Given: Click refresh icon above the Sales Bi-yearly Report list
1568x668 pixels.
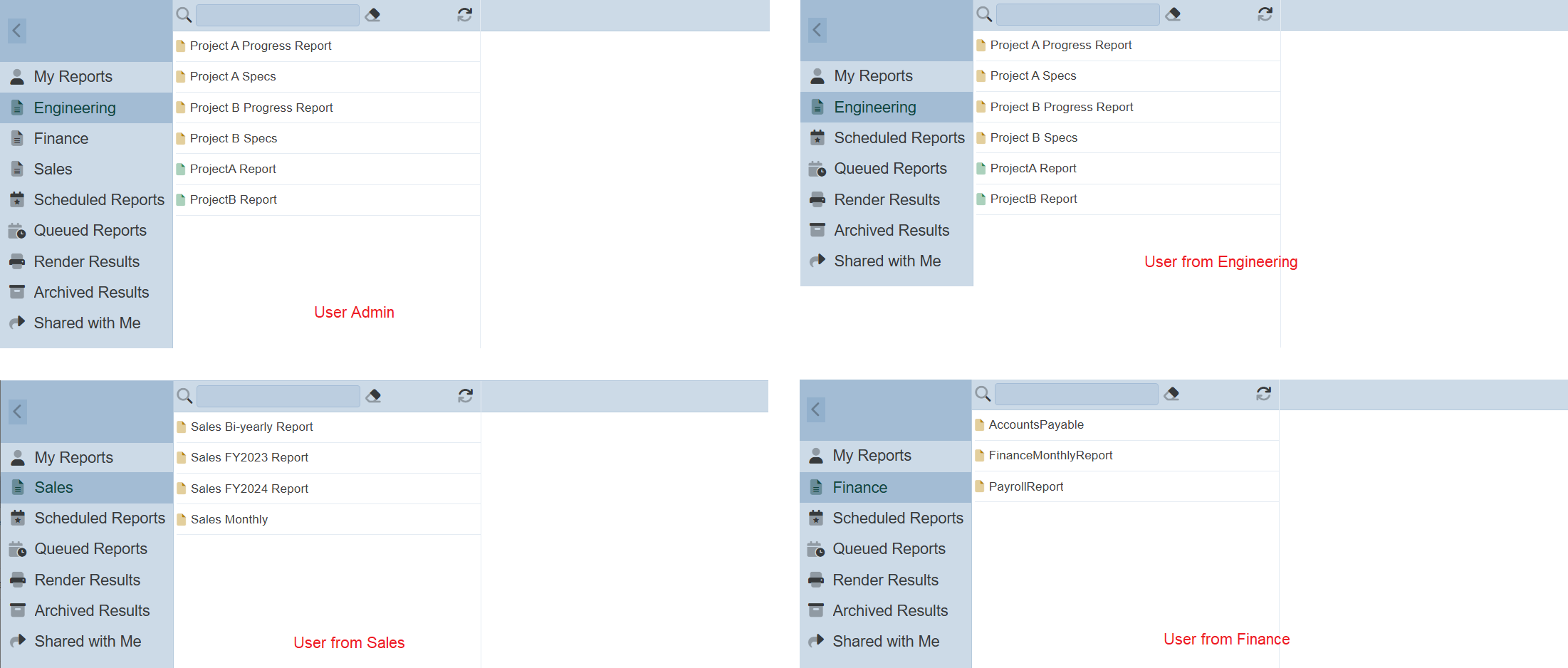Looking at the screenshot, I should click(x=465, y=396).
